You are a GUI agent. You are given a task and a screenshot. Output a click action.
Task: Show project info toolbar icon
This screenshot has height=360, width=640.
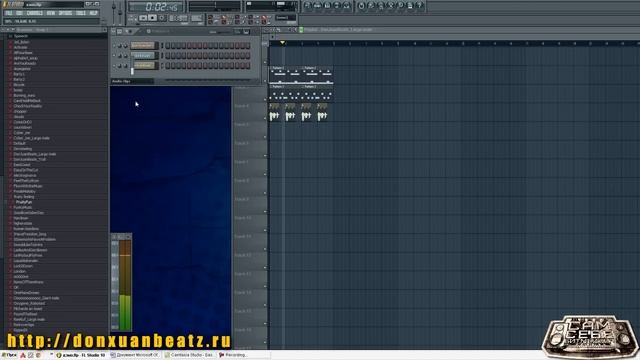click(x=410, y=5)
